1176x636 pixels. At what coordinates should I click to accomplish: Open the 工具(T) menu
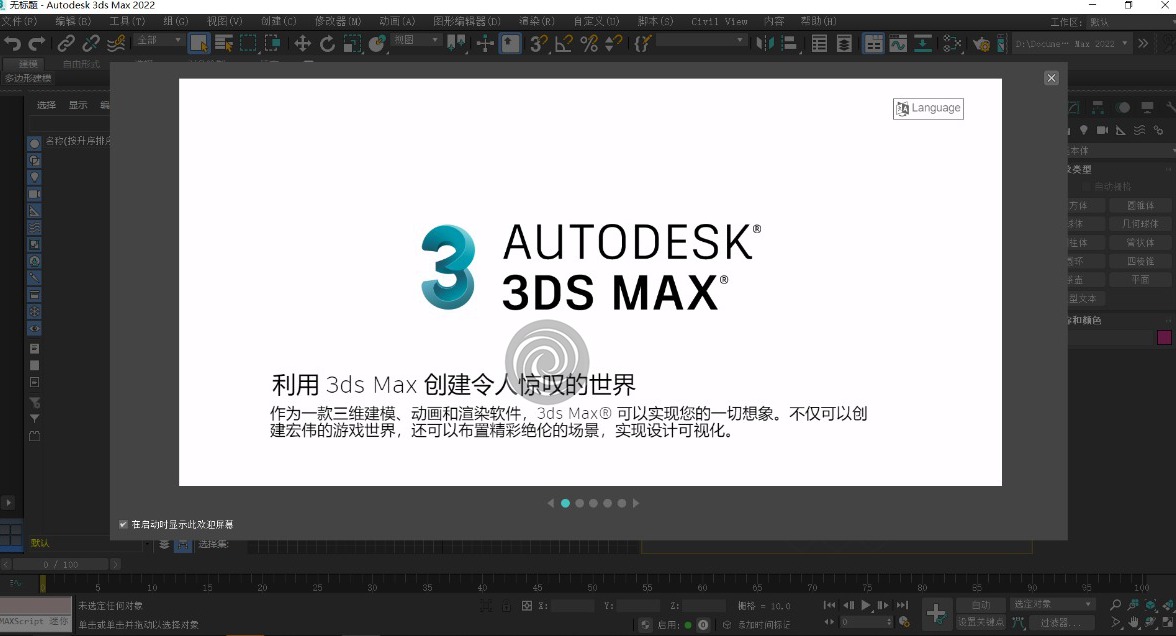tap(128, 21)
